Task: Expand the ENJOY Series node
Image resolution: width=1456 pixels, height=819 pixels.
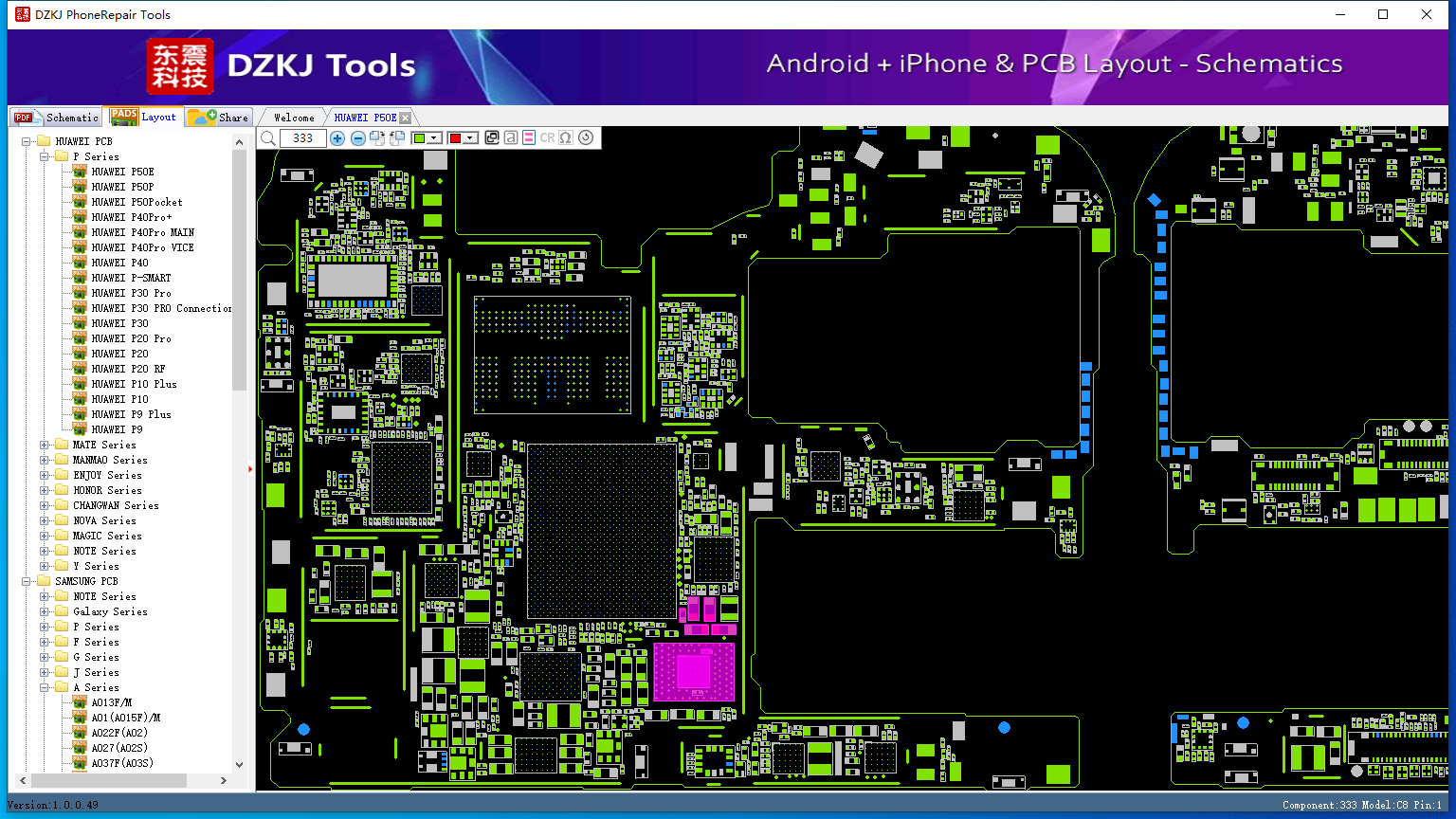Action: [45, 475]
